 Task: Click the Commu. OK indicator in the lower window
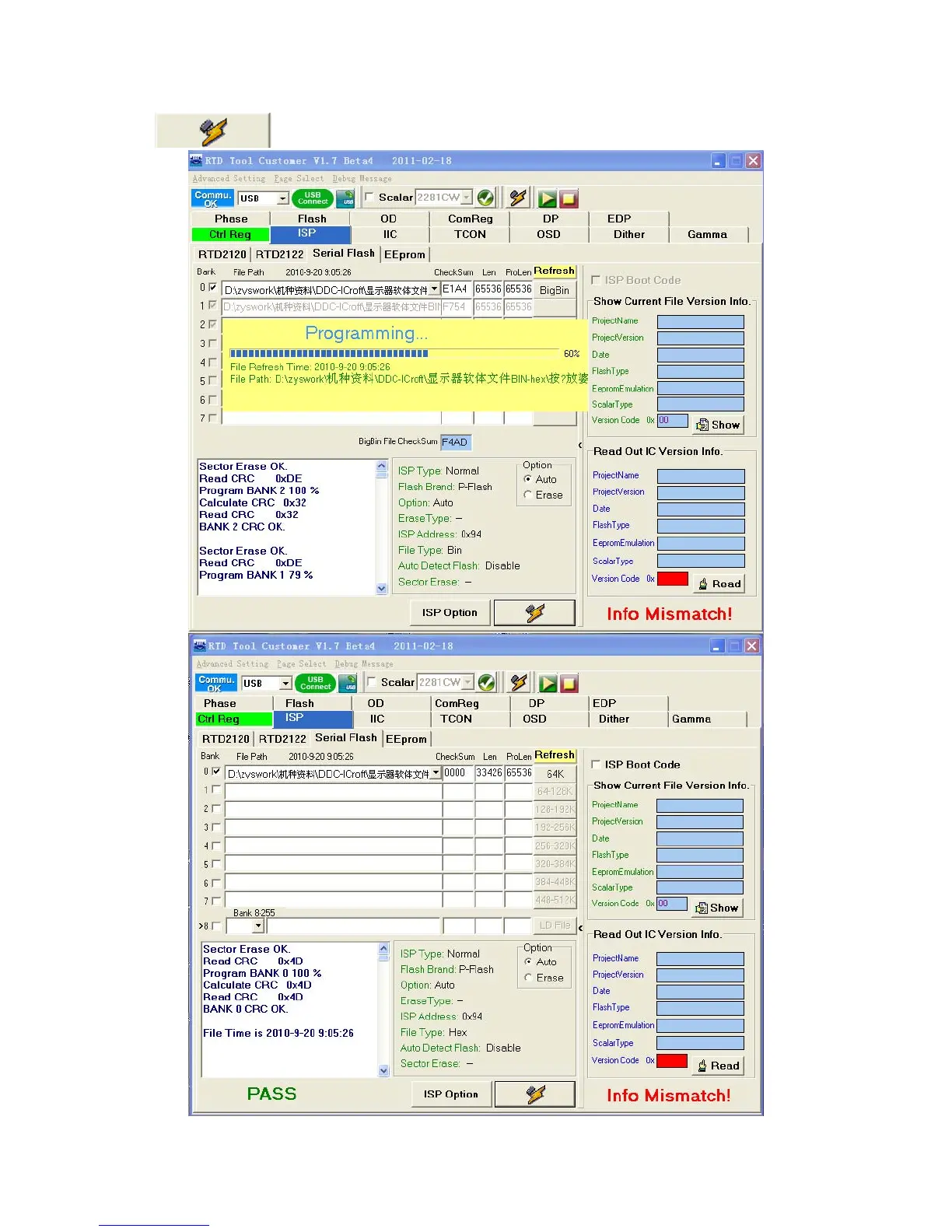[215, 683]
